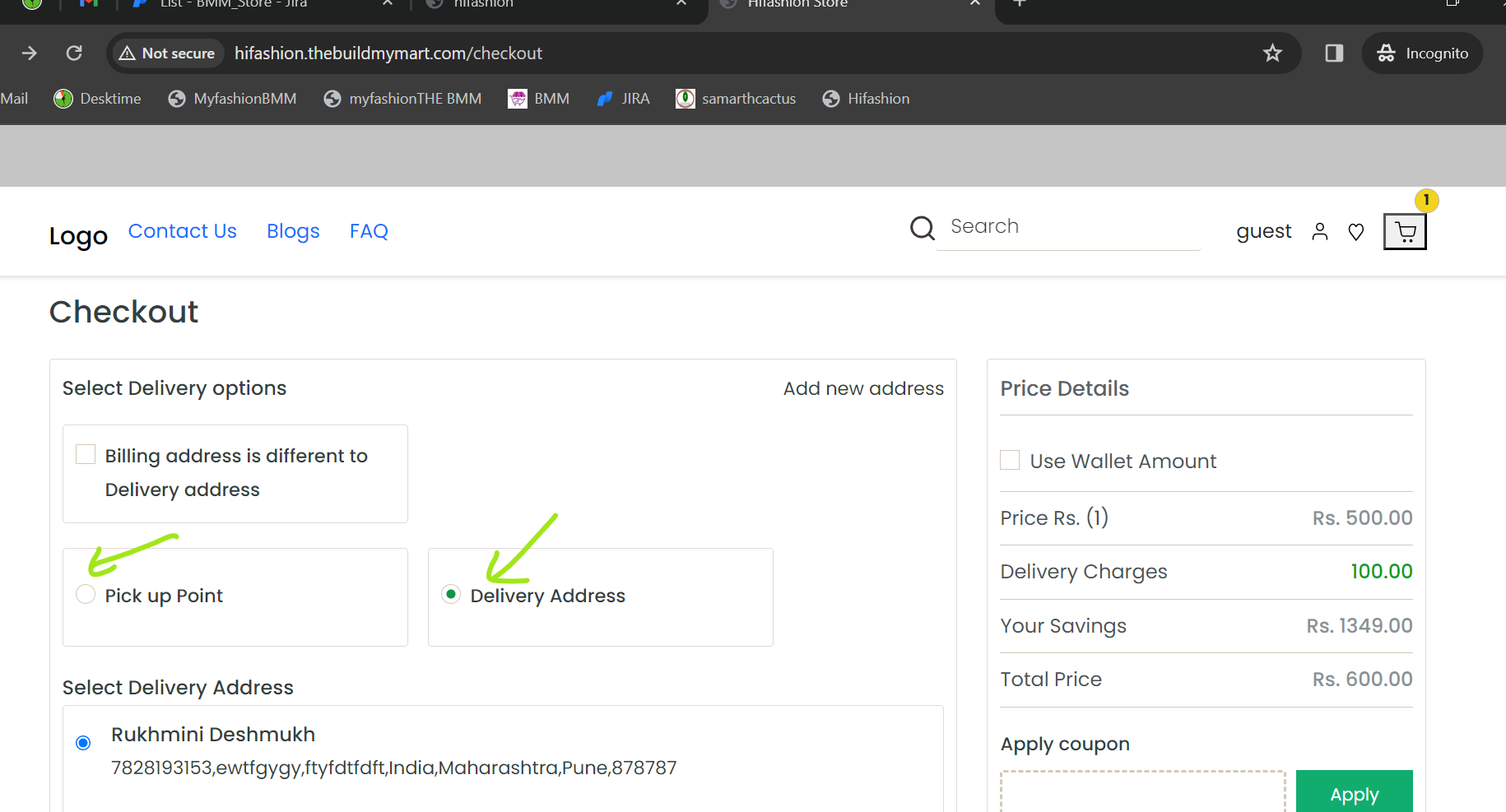Viewport: 1506px width, 812px height.
Task: Click the Delivery Charges 100.00 value
Action: coord(1381,572)
